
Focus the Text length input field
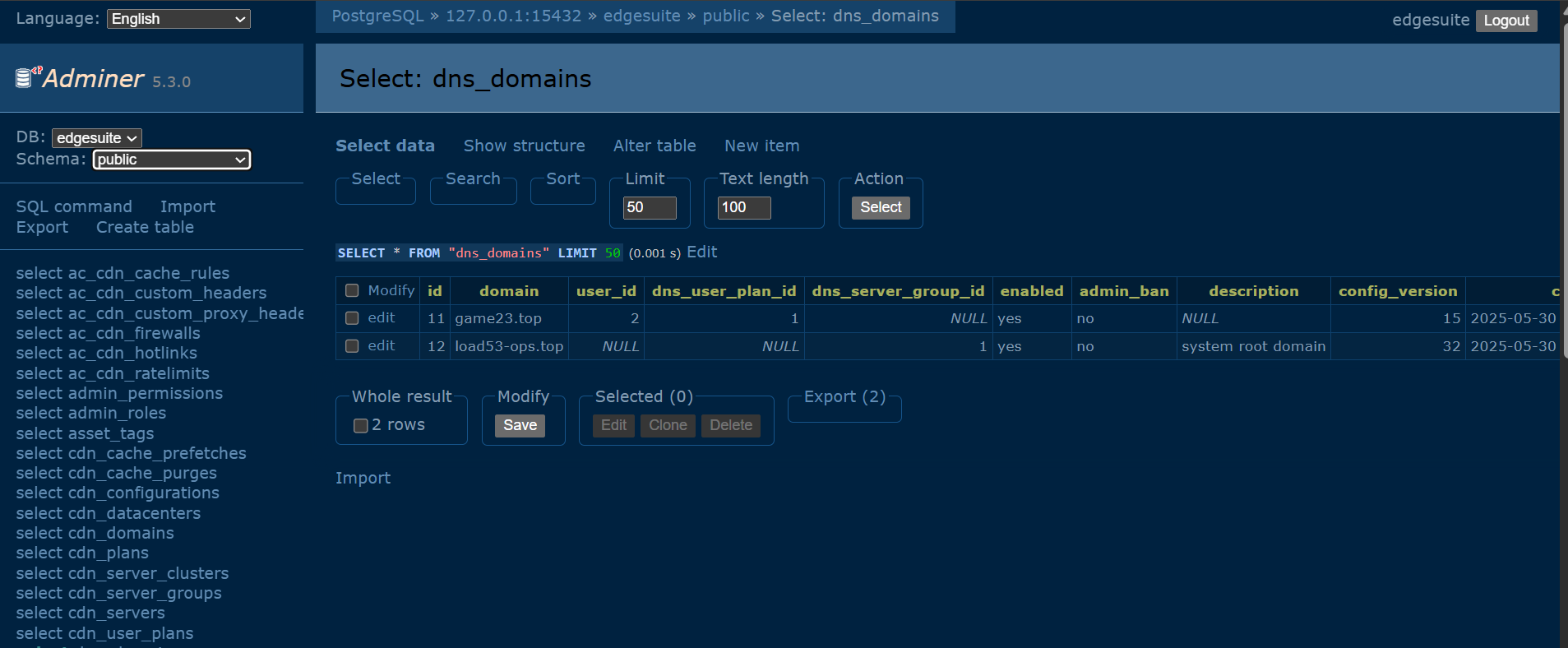pyautogui.click(x=744, y=207)
